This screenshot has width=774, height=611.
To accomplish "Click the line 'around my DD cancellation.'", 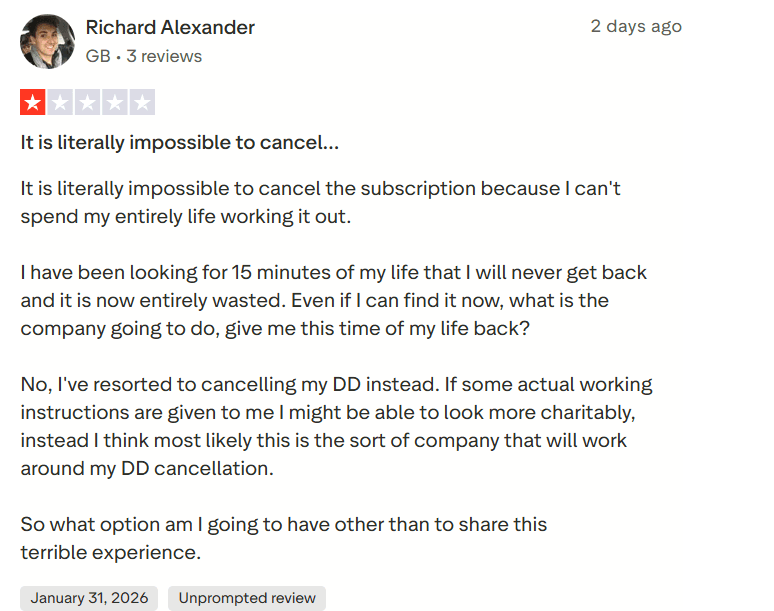I will pos(146,468).
